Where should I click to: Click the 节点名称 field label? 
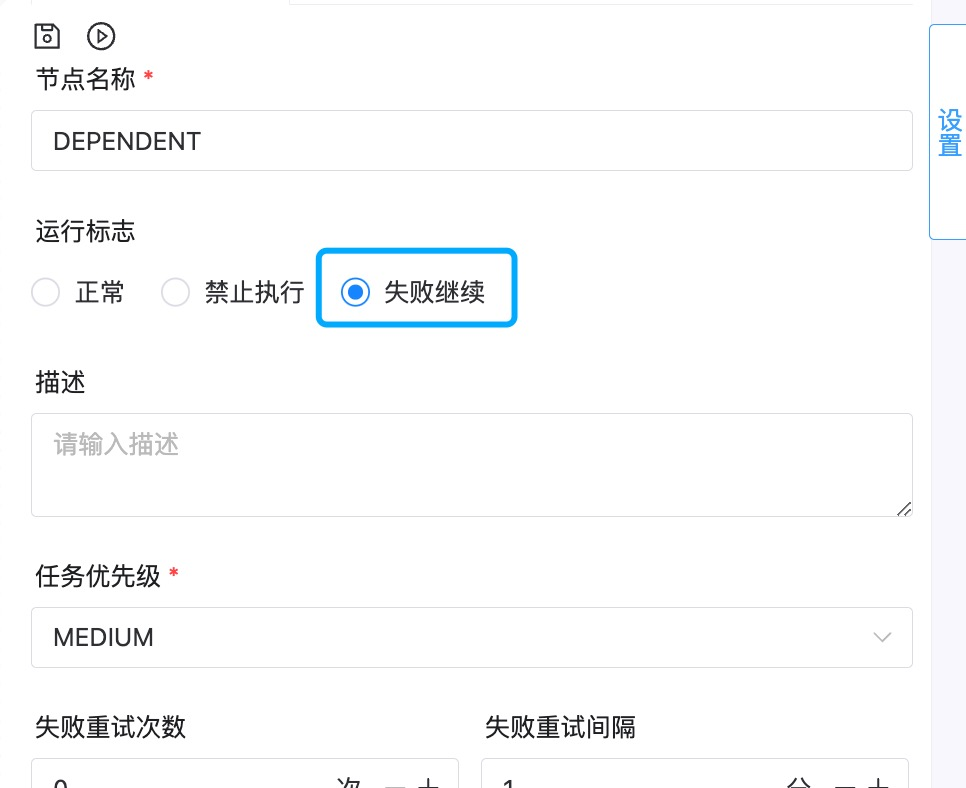pyautogui.click(x=85, y=80)
